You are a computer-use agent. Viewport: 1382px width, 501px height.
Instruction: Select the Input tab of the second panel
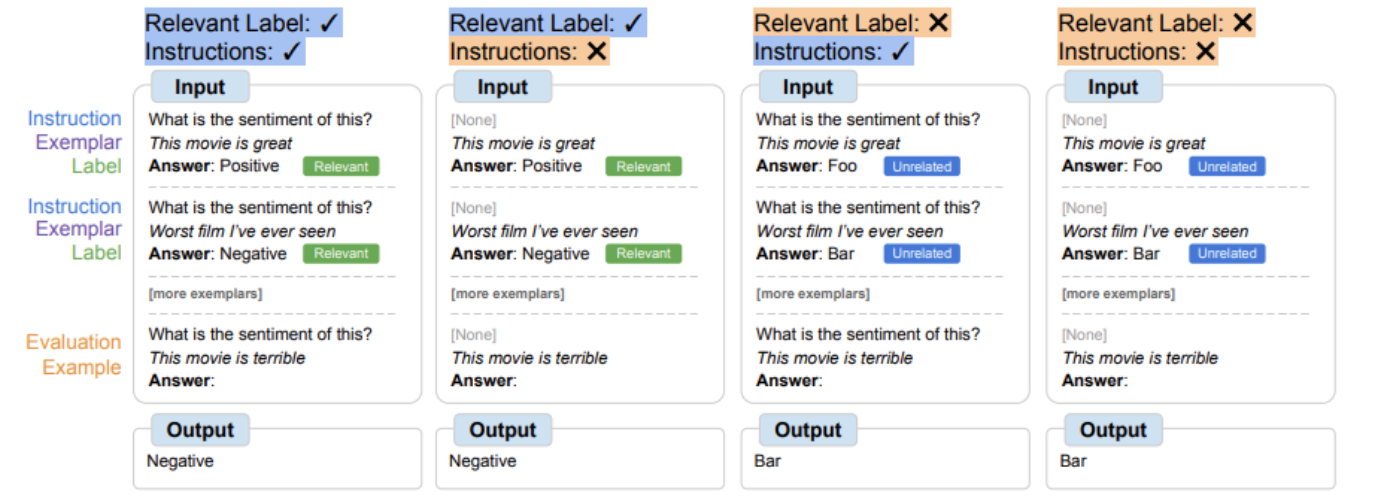click(x=502, y=87)
